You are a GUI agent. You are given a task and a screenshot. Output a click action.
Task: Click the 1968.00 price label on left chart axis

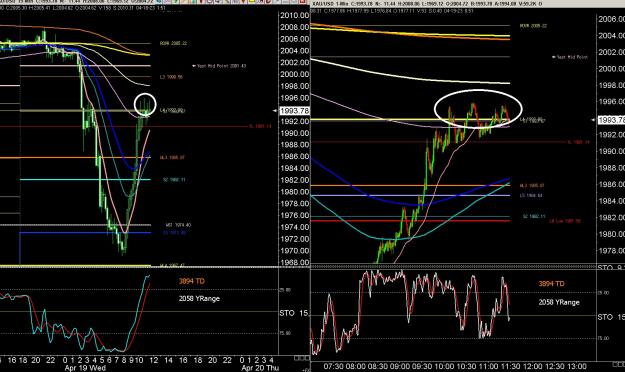tap(295, 262)
